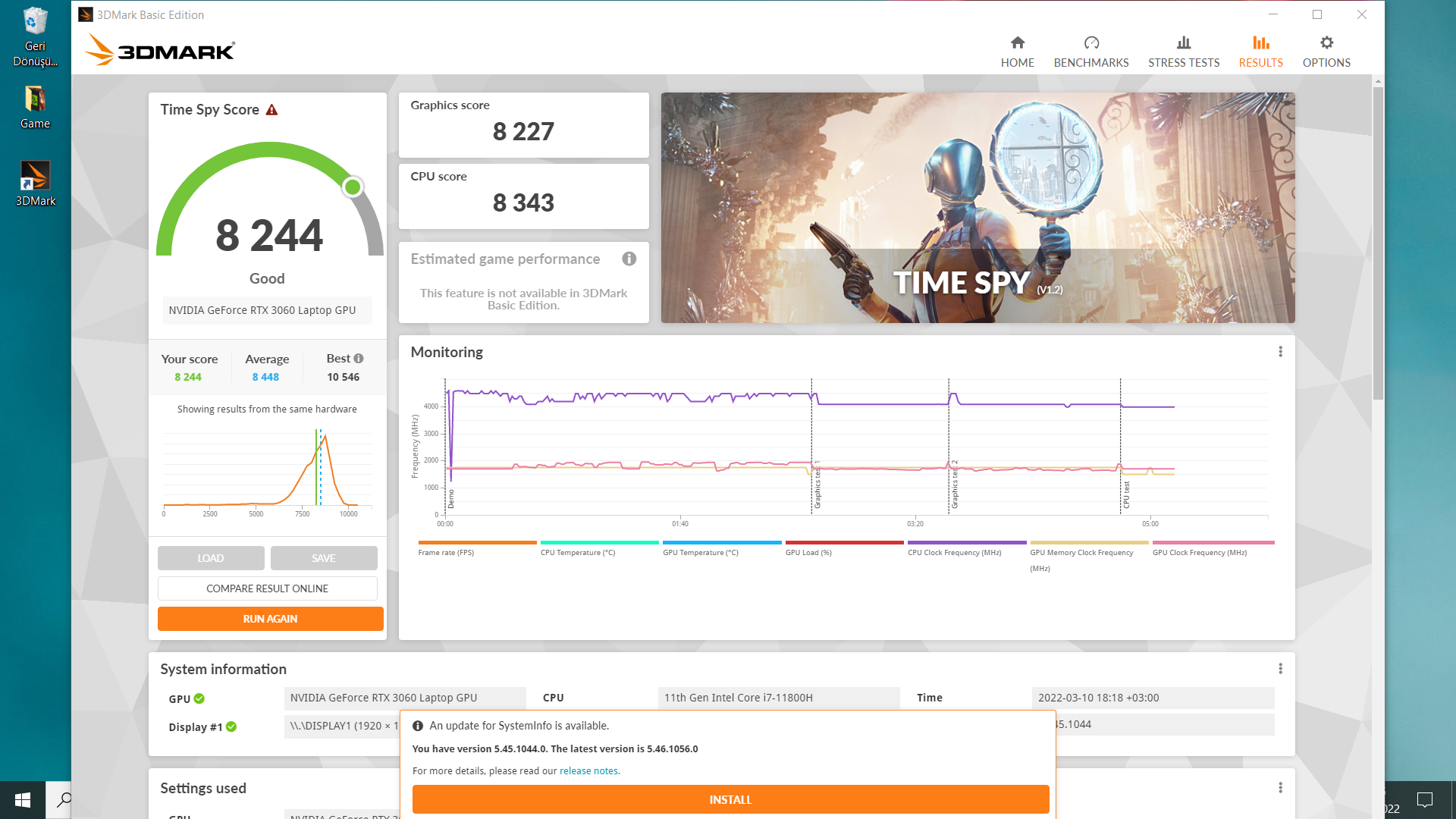Screen dimensions: 1456x819
Task: Open System information three-dot menu
Action: (x=1280, y=669)
